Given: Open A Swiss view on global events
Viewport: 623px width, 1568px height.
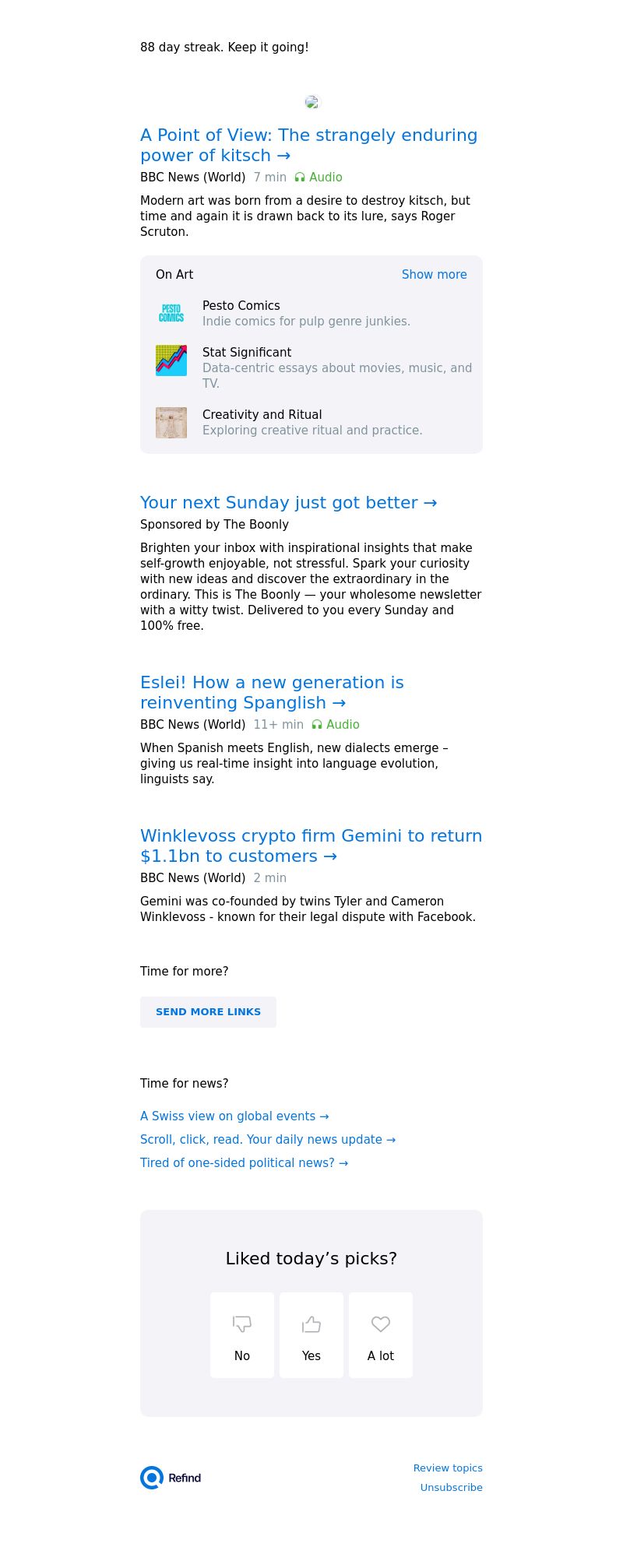Looking at the screenshot, I should (234, 1116).
